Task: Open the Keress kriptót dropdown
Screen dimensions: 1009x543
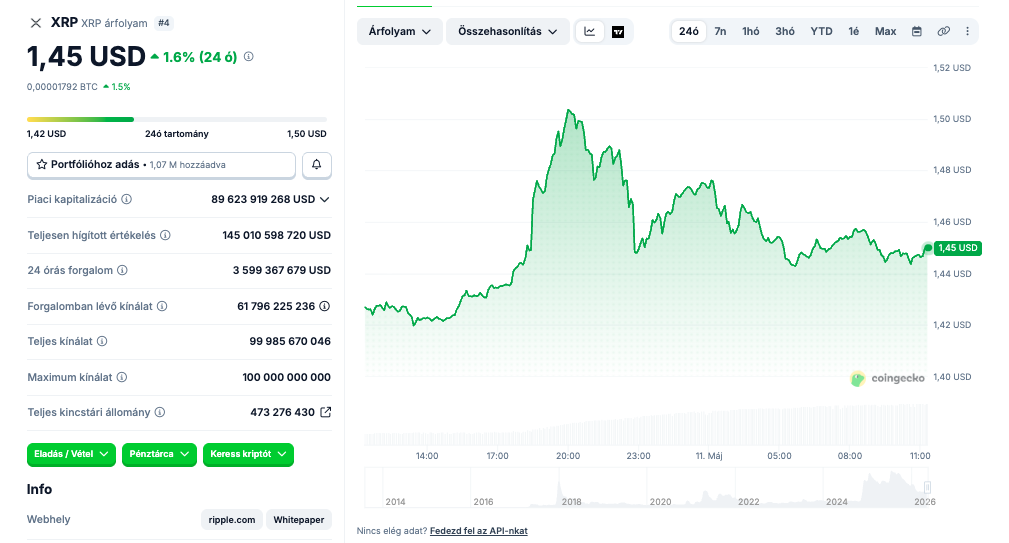Action: click(x=248, y=454)
